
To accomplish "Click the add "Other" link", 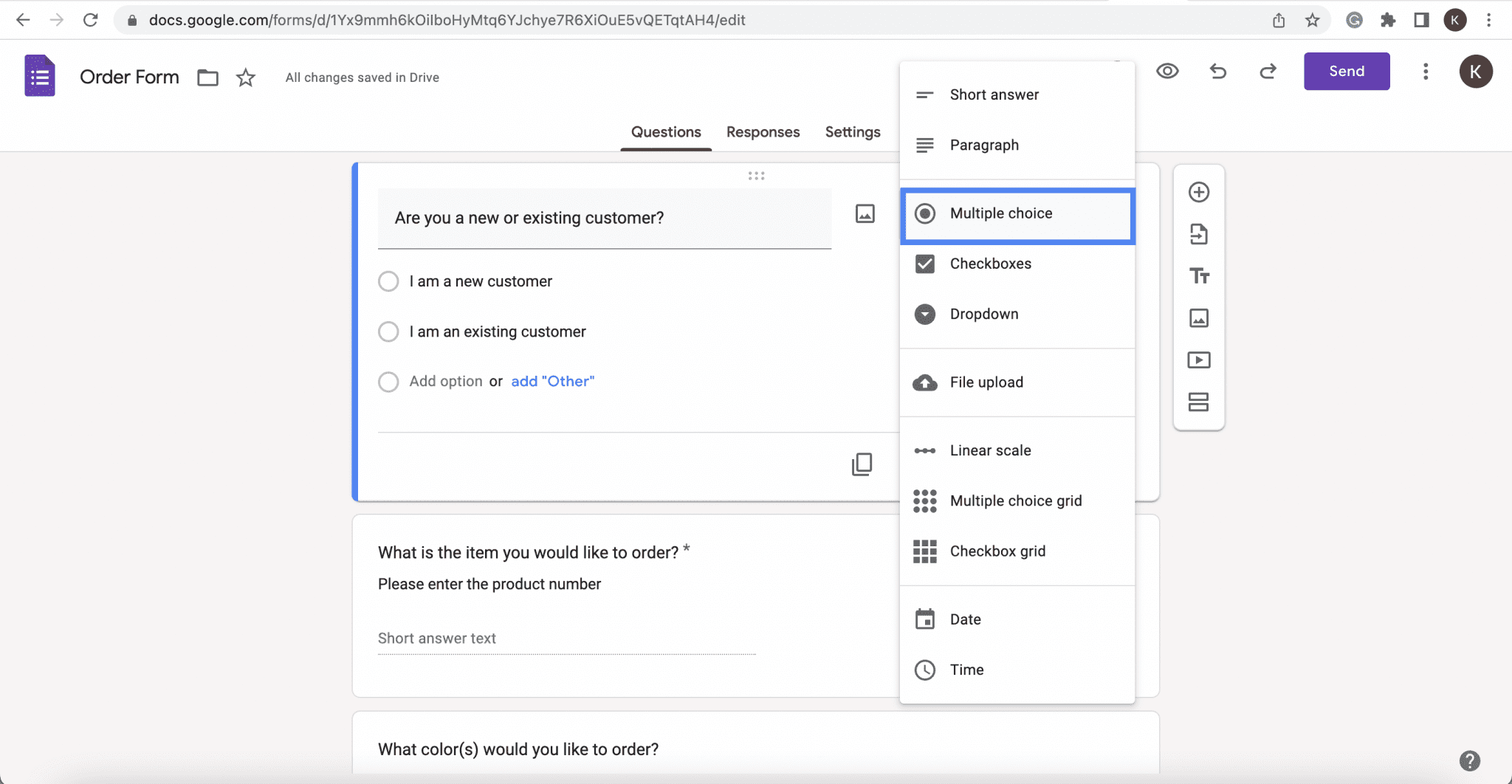I will pyautogui.click(x=552, y=382).
